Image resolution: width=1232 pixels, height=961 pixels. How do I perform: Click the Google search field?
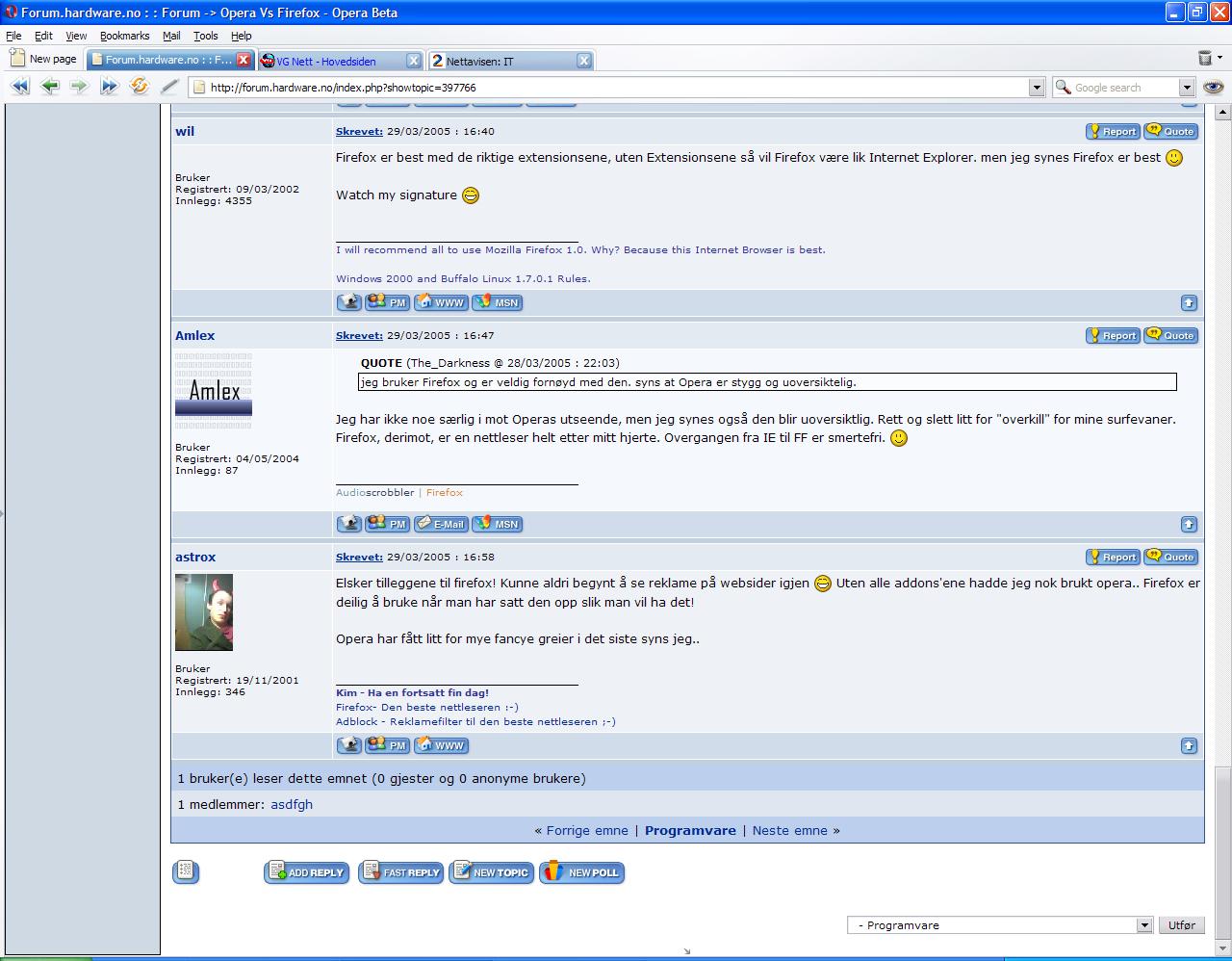click(x=1125, y=88)
